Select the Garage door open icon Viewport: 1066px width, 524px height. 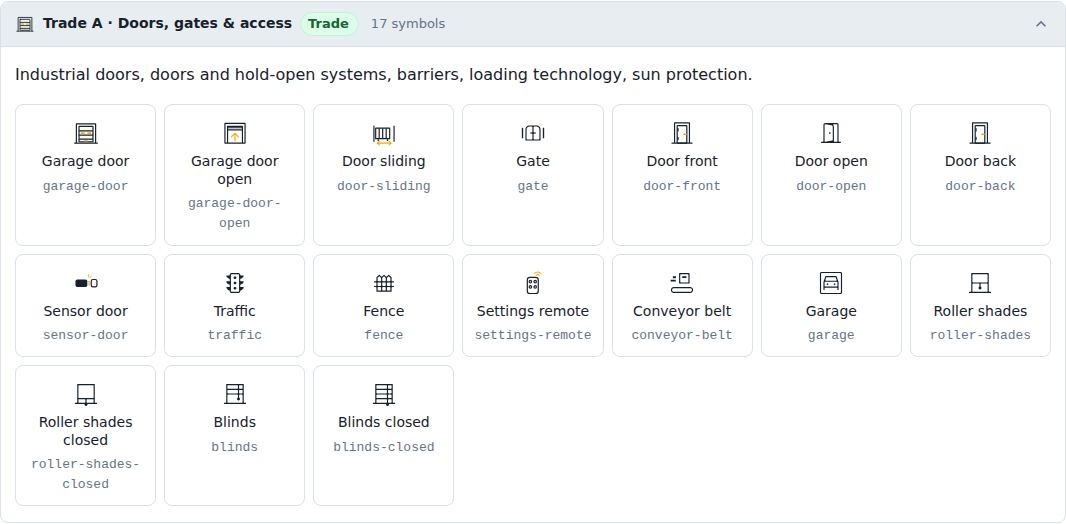point(235,133)
